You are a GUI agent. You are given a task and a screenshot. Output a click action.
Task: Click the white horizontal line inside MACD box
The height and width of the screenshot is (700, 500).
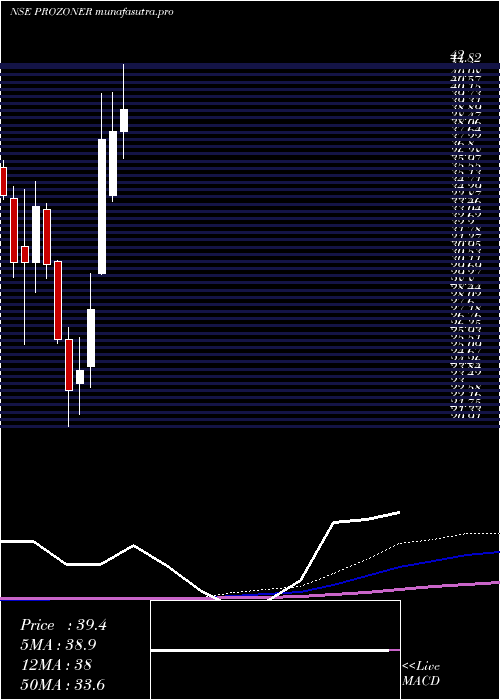(270, 650)
